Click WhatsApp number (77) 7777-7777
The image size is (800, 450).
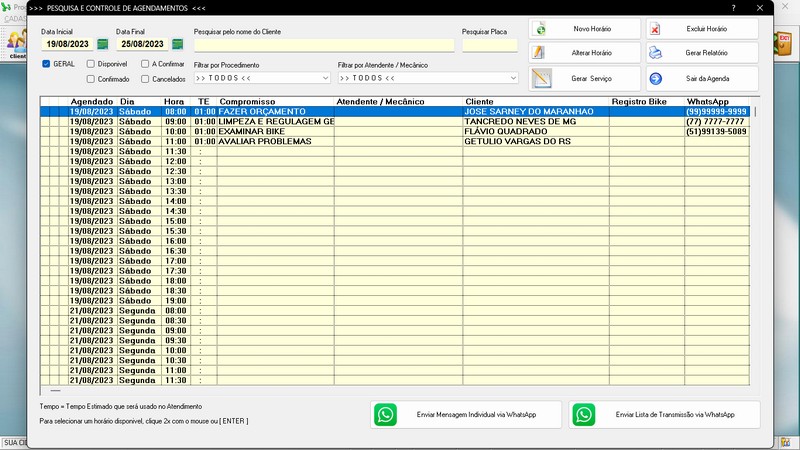715,121
